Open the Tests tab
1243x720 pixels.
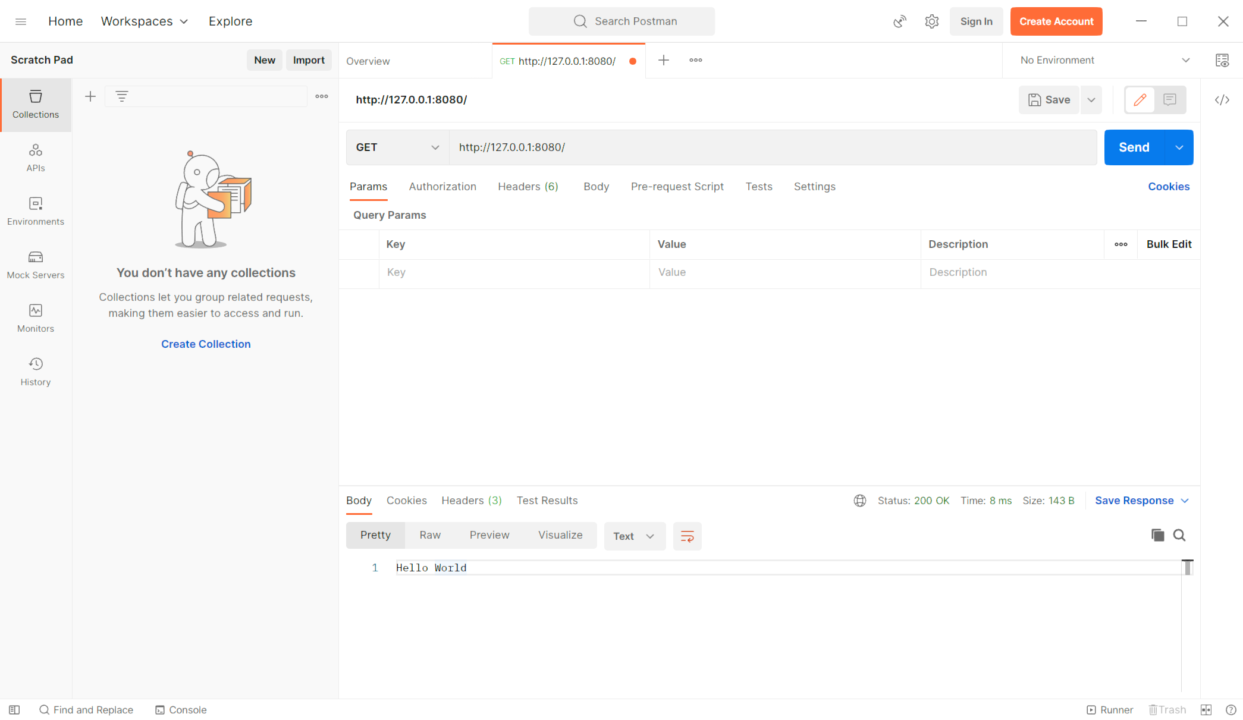click(x=759, y=187)
